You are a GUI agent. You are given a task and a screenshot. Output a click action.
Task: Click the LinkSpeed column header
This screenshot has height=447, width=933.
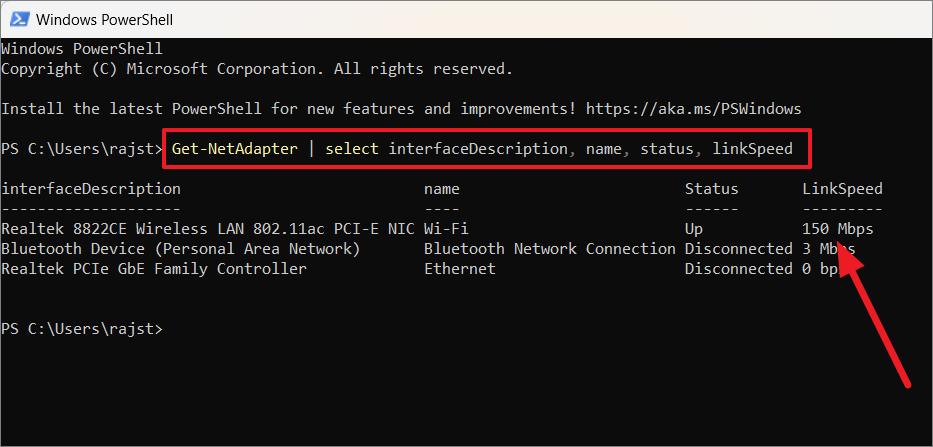[x=842, y=189]
